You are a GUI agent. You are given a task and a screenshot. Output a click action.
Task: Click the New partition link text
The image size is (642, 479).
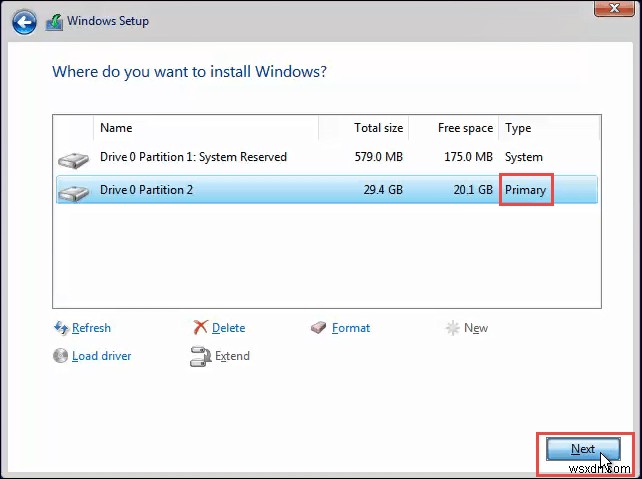[476, 328]
